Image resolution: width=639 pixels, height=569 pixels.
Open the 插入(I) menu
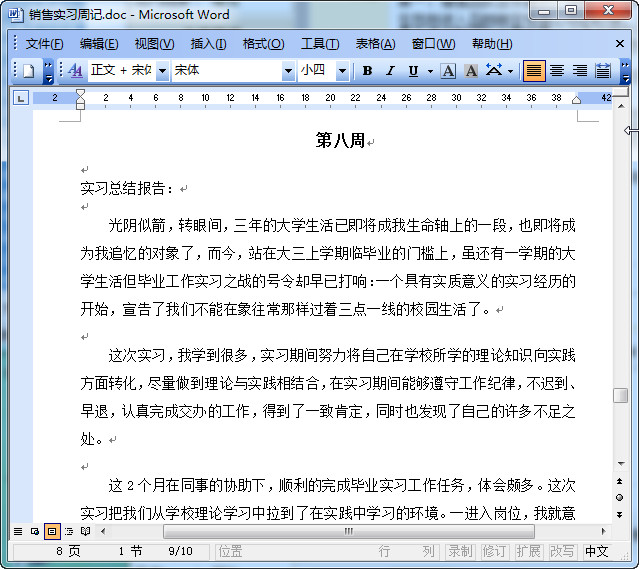pyautogui.click(x=208, y=44)
